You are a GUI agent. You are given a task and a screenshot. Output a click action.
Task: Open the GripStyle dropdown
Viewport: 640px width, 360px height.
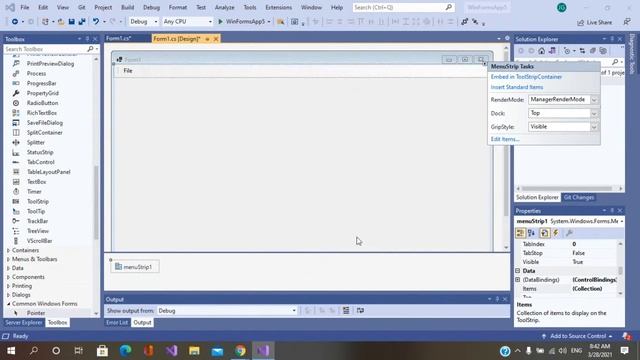coord(594,127)
